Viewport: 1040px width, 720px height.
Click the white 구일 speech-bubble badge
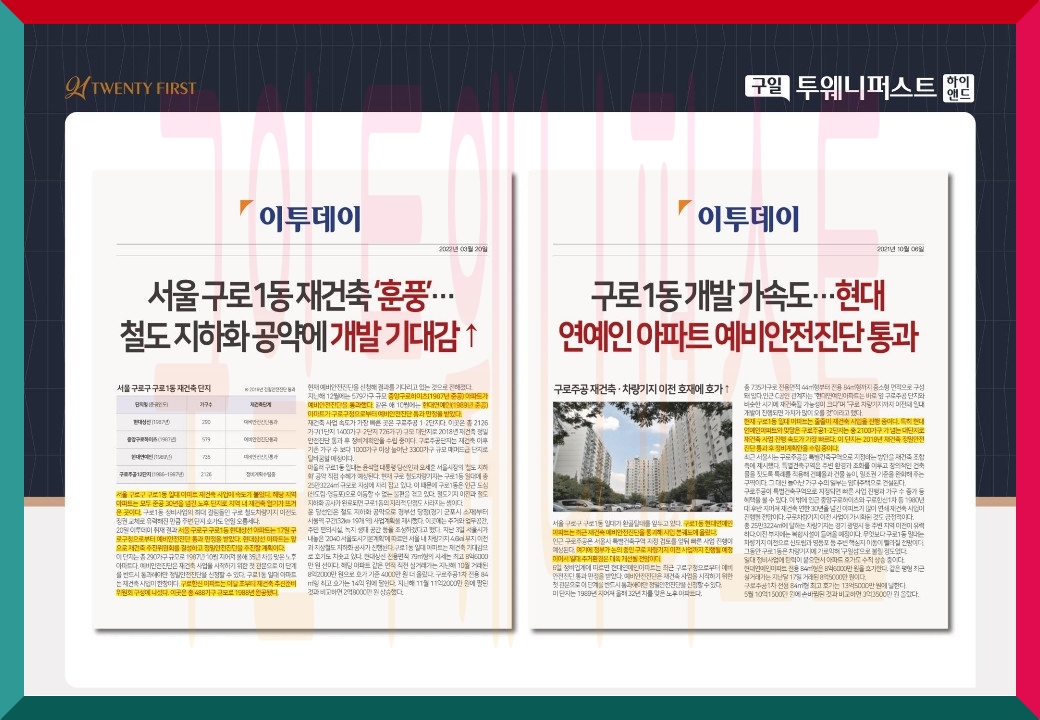tap(767, 87)
